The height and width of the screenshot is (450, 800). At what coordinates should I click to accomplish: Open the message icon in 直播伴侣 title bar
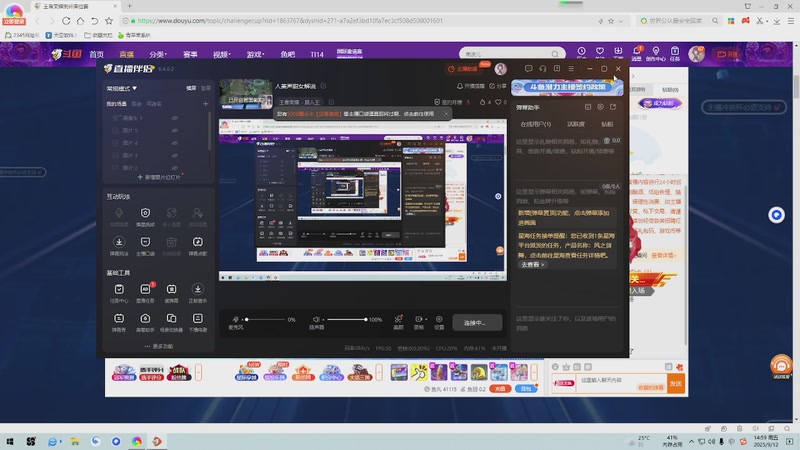point(529,68)
